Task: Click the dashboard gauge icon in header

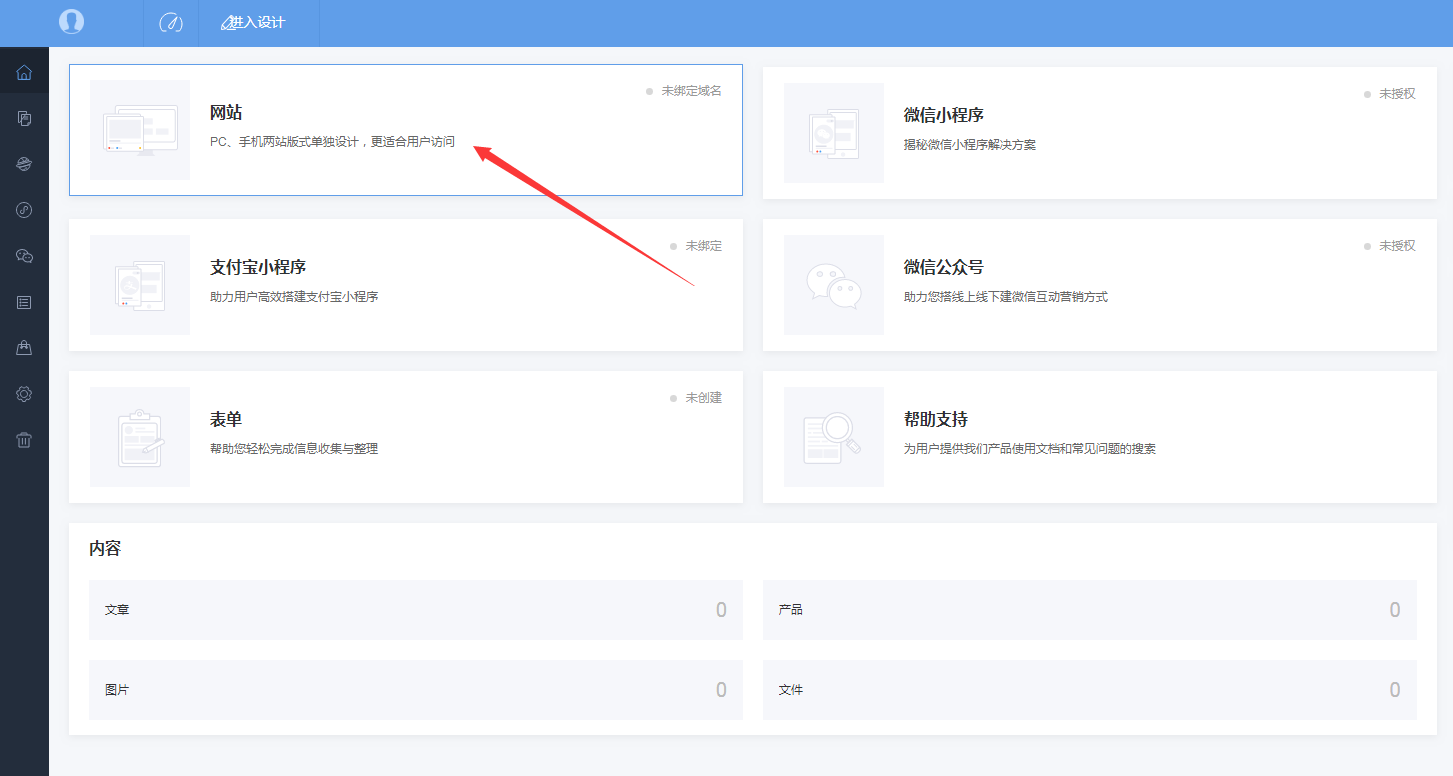Action: point(171,22)
